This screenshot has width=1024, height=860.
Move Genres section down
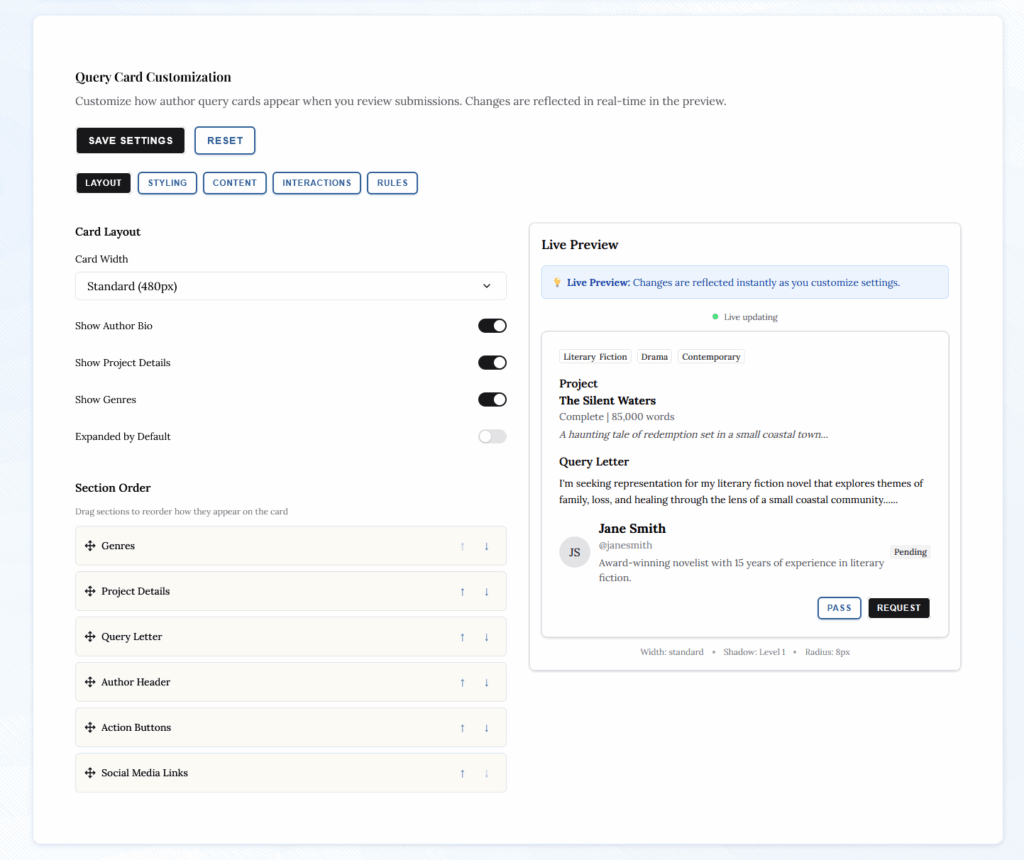487,546
